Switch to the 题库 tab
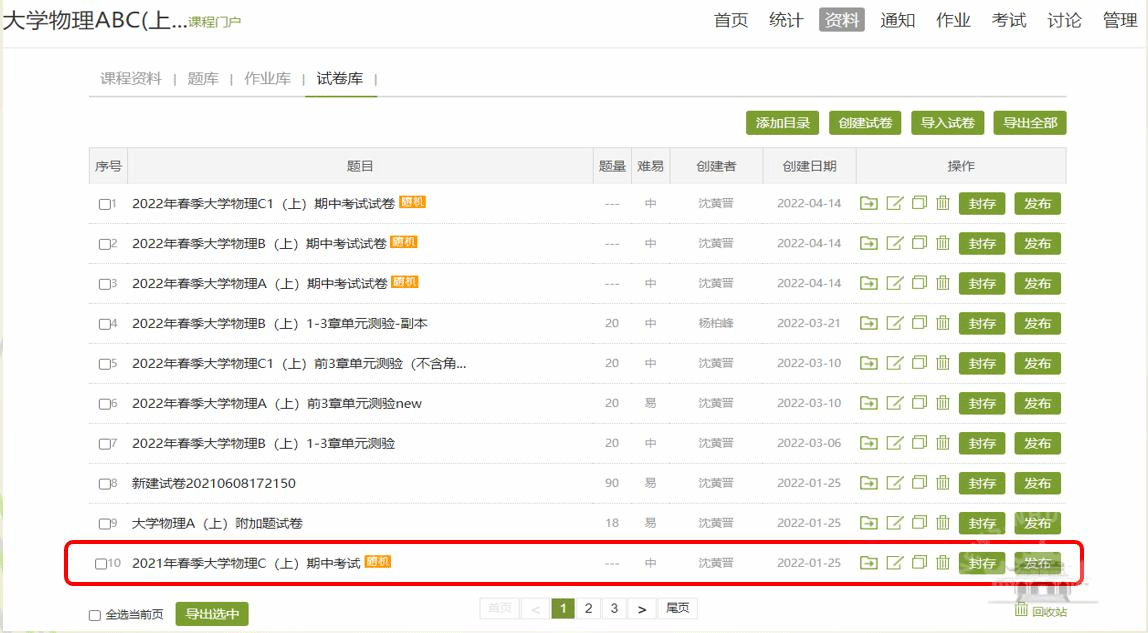Image resolution: width=1148 pixels, height=633 pixels. click(203, 79)
